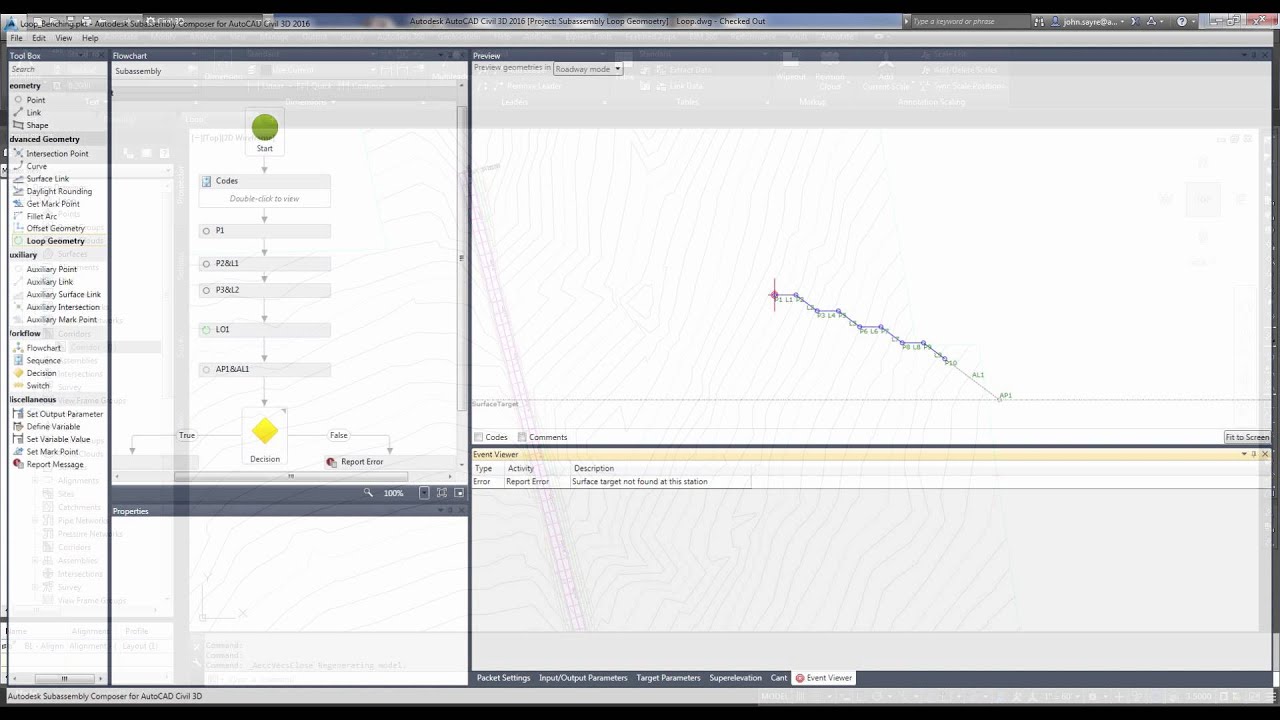Switch to the Superelevation tab
Screen dimensions: 1280x720
tap(735, 678)
